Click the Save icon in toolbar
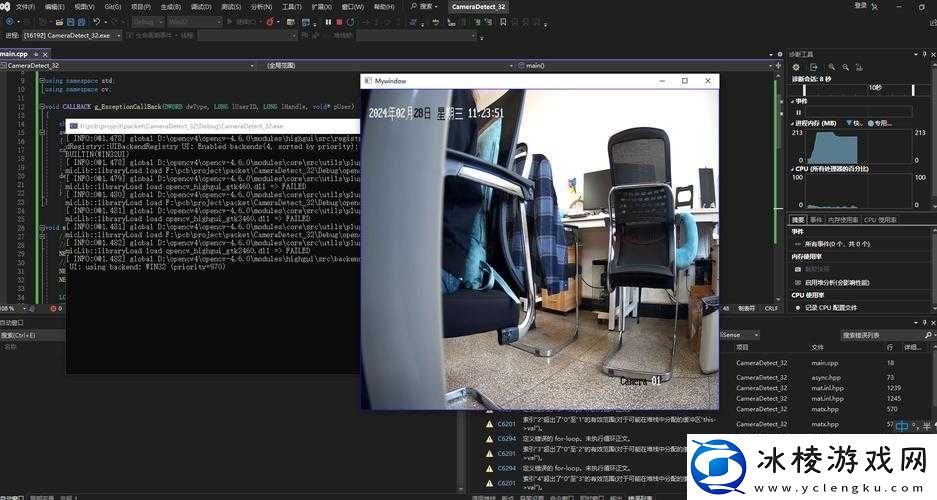The width and height of the screenshot is (937, 500). 71,22
